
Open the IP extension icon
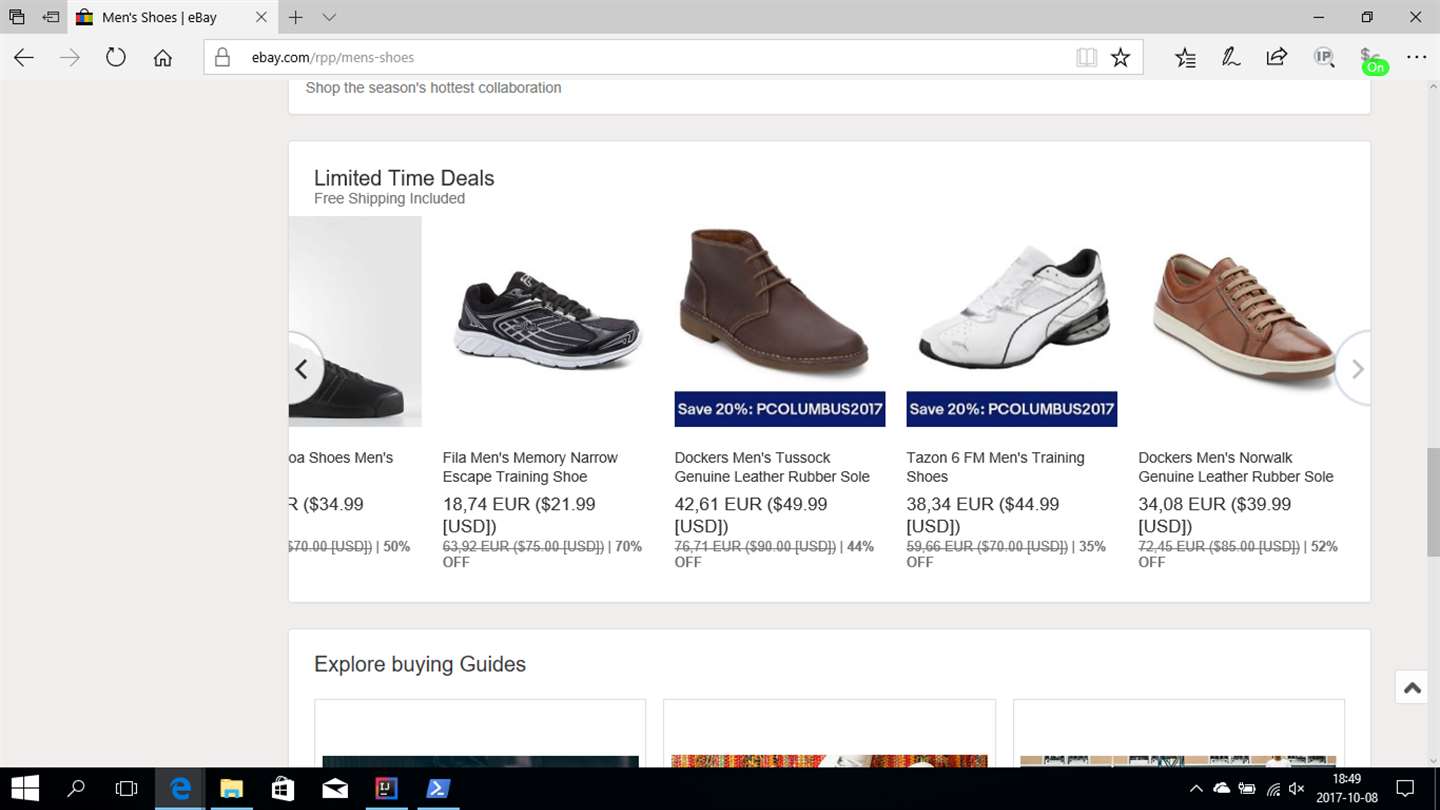1324,57
